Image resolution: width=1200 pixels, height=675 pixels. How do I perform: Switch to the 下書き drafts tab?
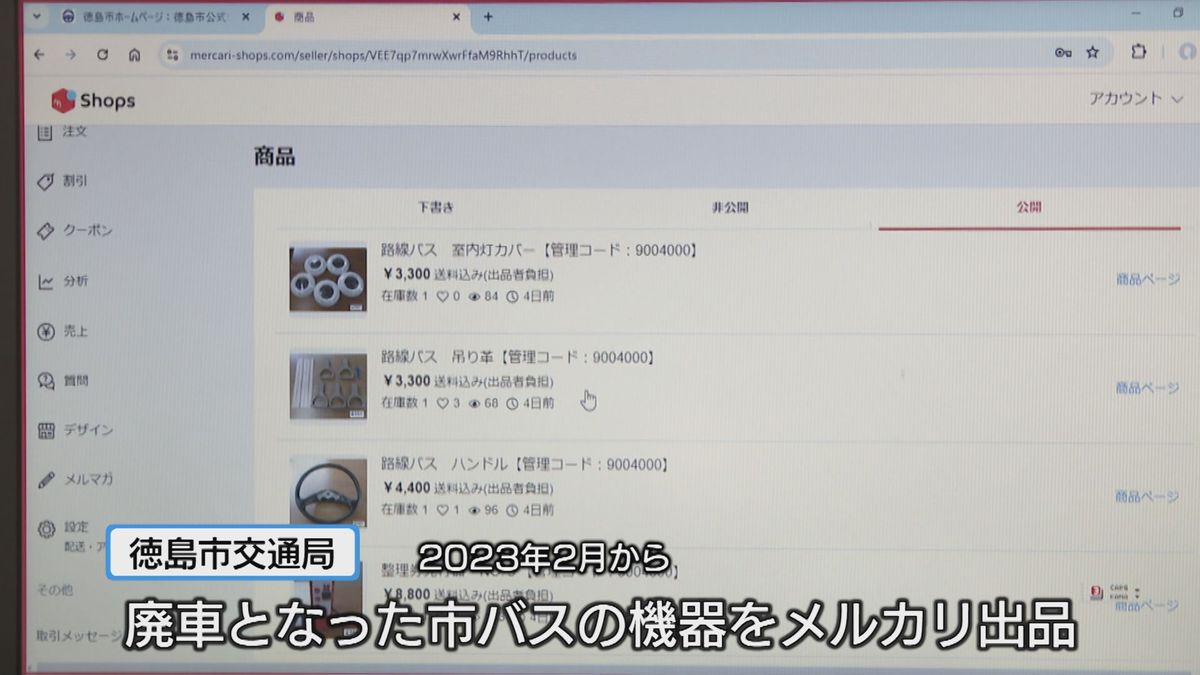435,207
